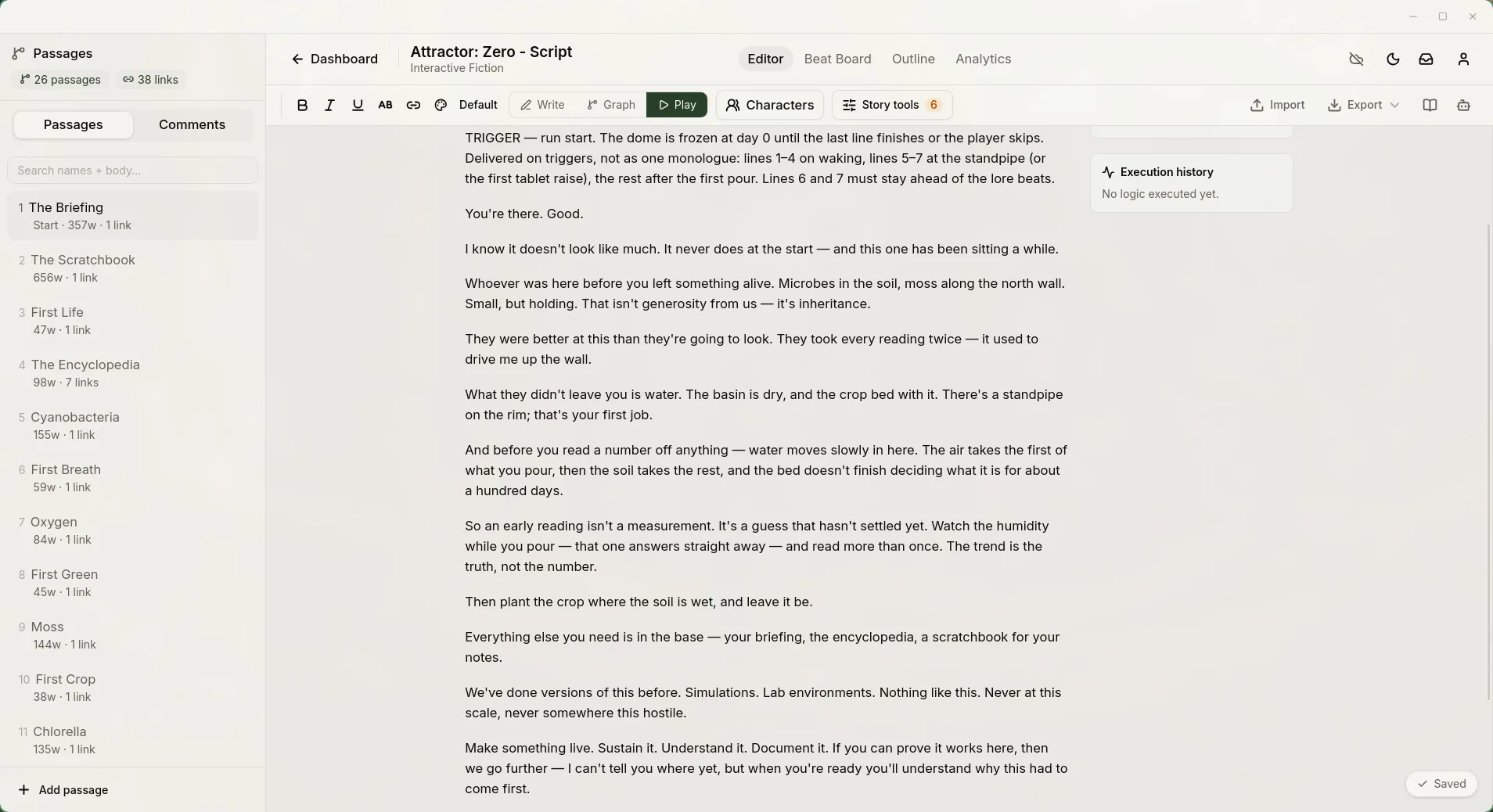This screenshot has height=812, width=1493.
Task: Click the Execution history activity icon
Action: pyautogui.click(x=1108, y=172)
